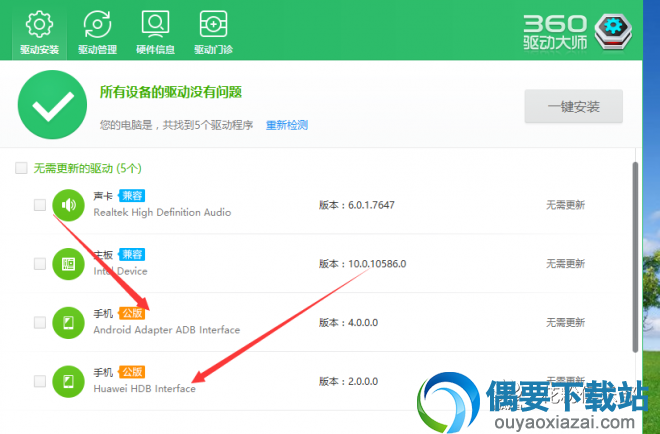Viewport: 660px width, 434px height.
Task: Click the green checkmark status icon
Action: click(52, 104)
